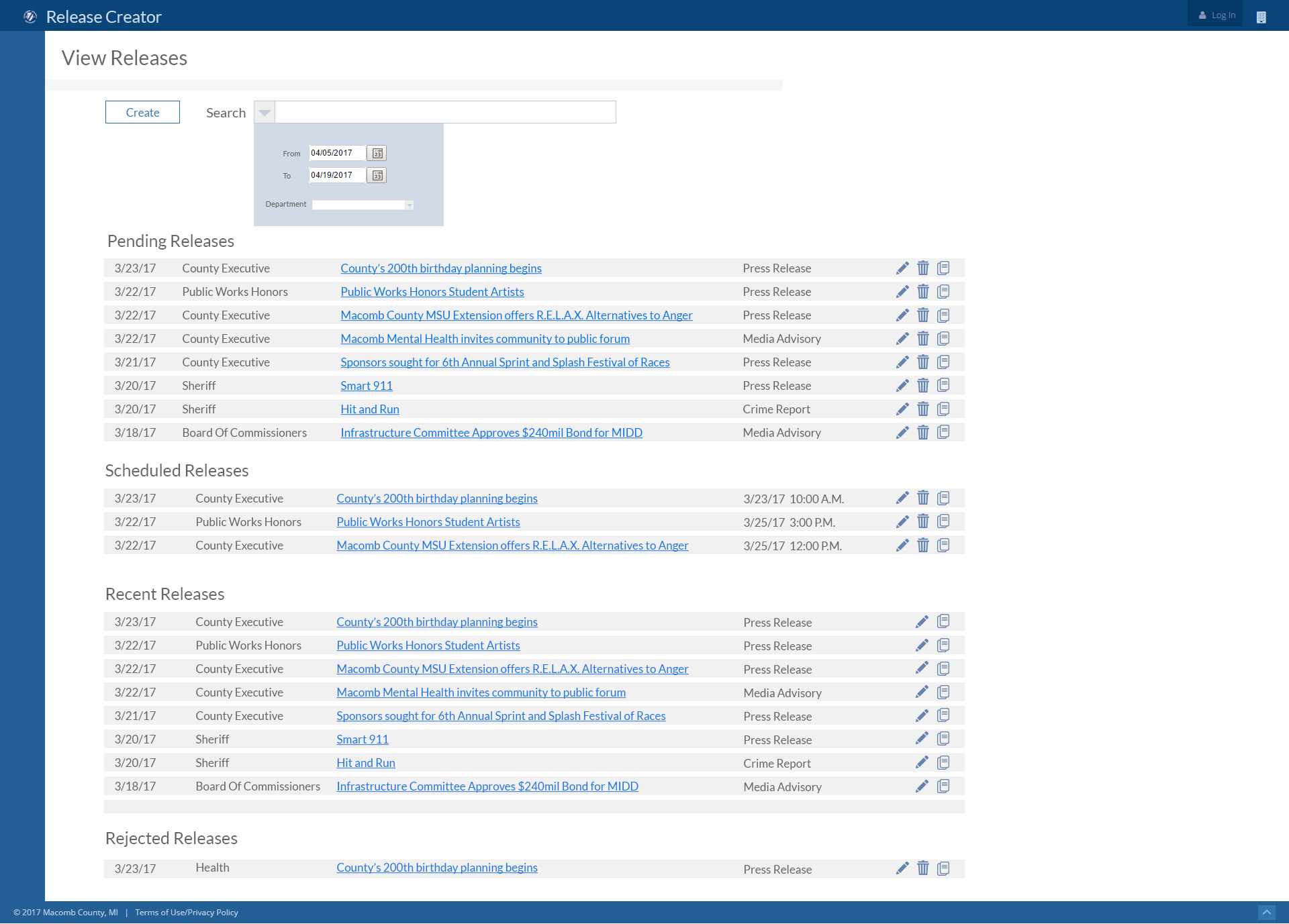The width and height of the screenshot is (1289, 924).
Task: Copy pending Public Works Honors Student Artists release
Action: (x=943, y=292)
